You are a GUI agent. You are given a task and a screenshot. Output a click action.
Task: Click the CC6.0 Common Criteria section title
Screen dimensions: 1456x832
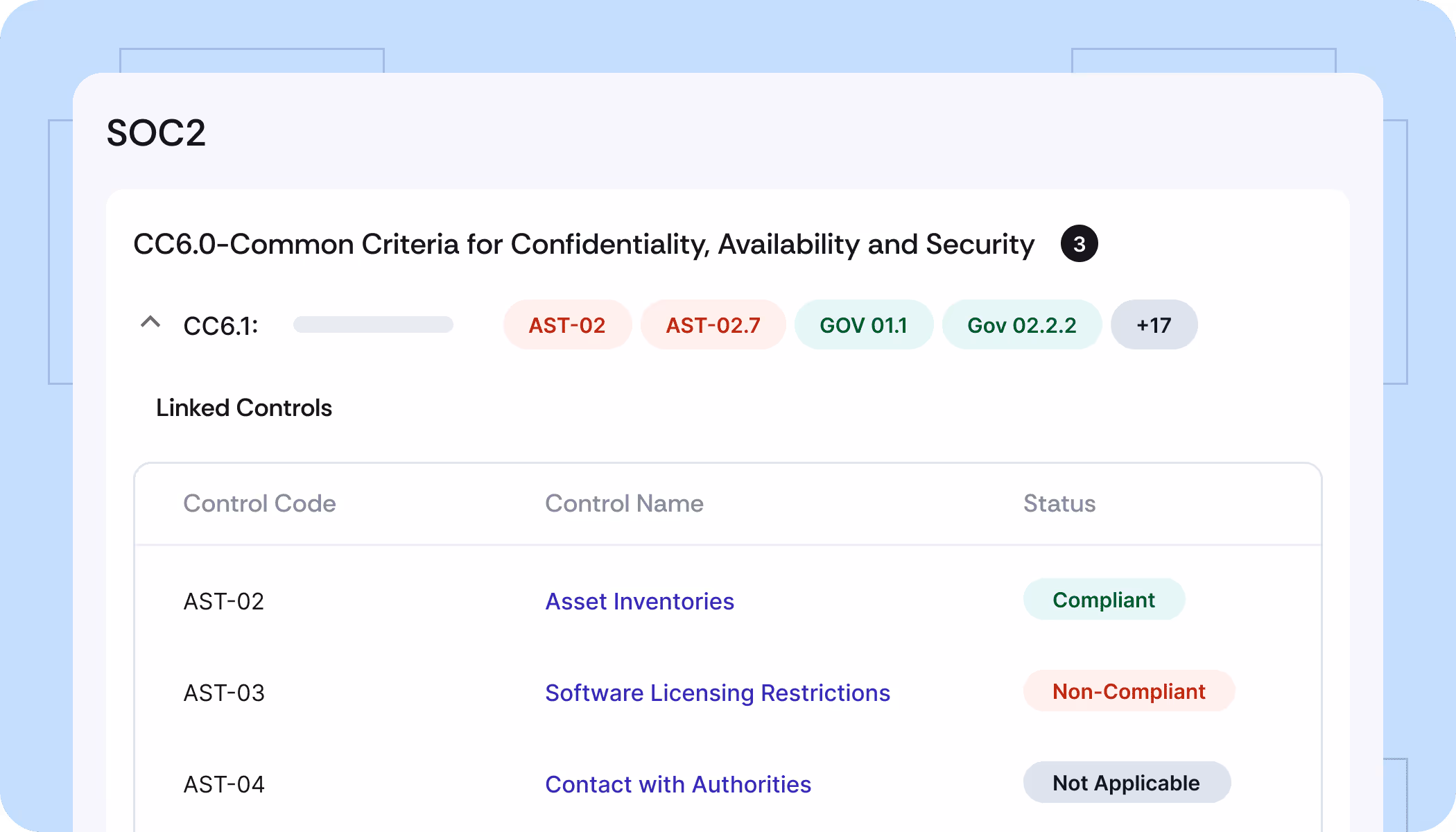pyautogui.click(x=583, y=244)
